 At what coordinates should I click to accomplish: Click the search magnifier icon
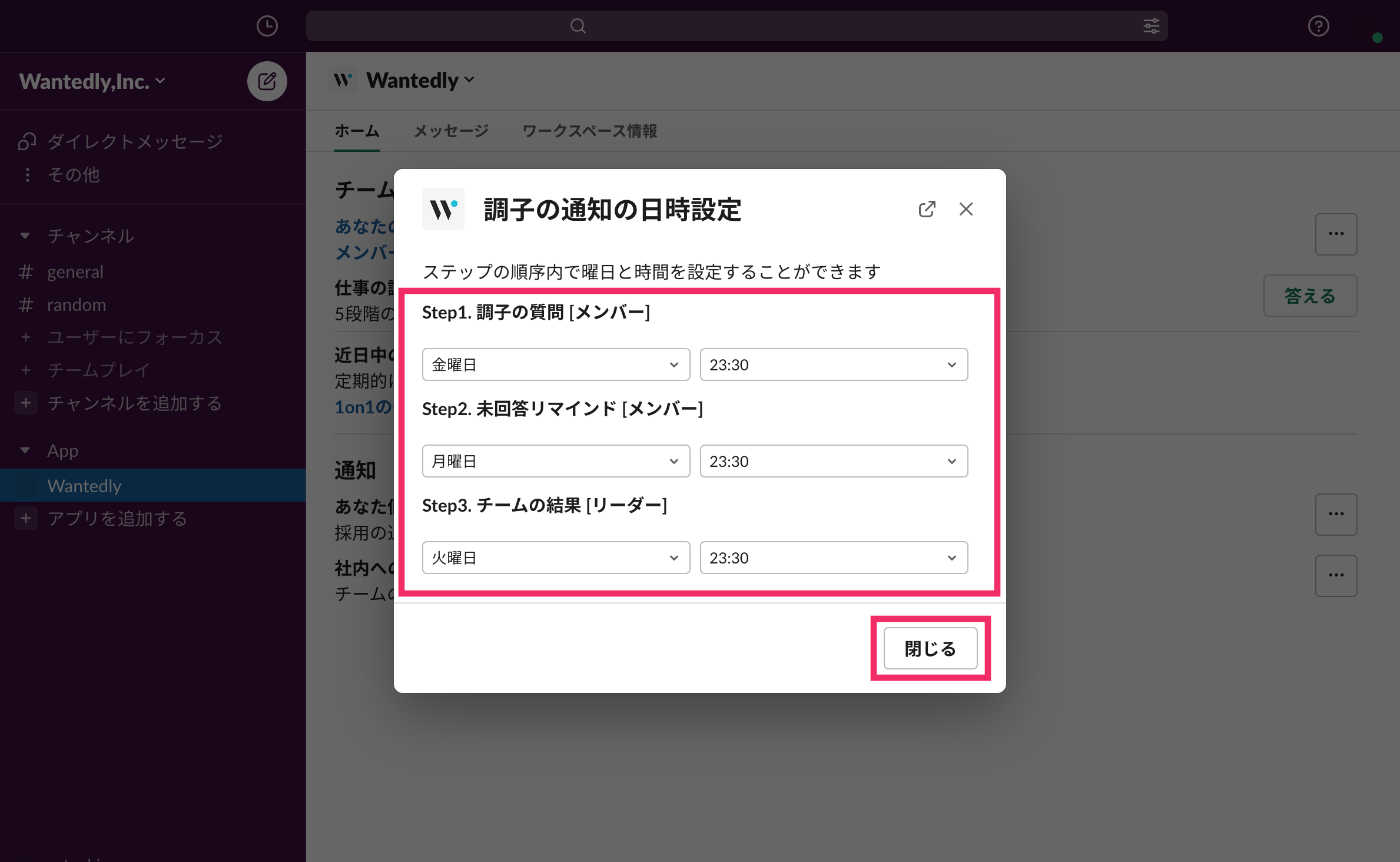pos(578,26)
